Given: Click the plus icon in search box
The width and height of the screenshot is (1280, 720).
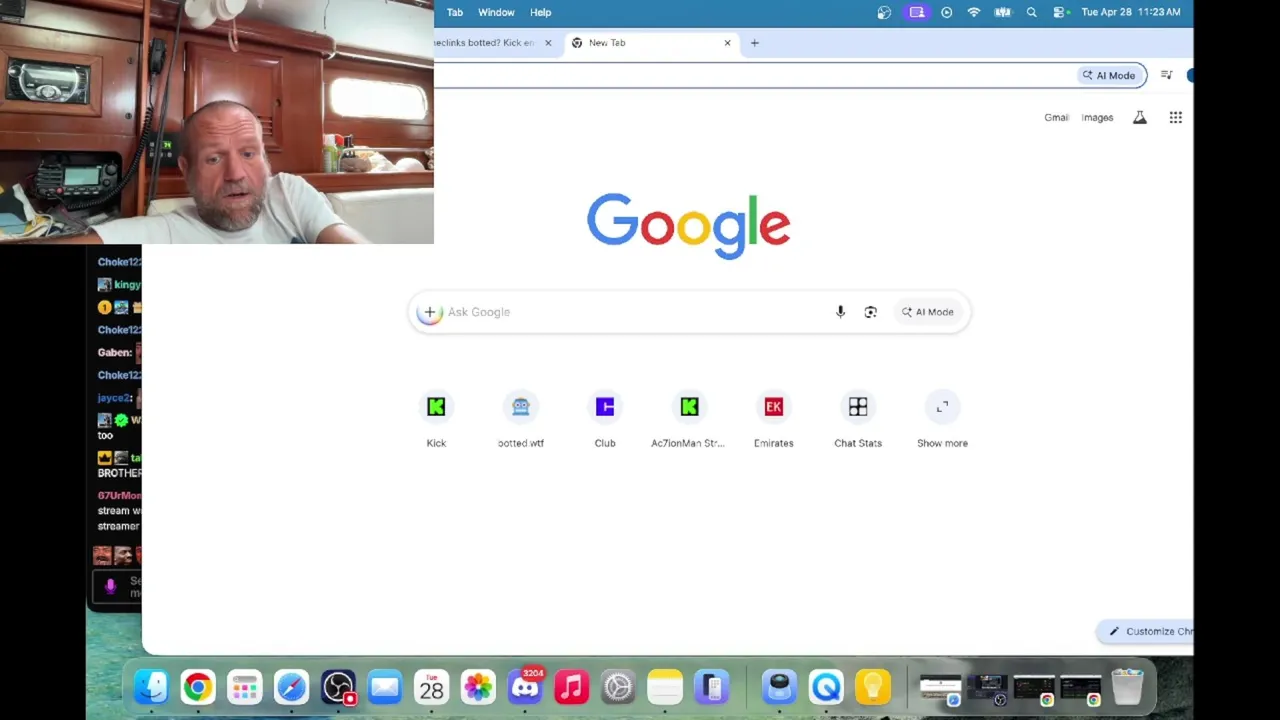Looking at the screenshot, I should coord(430,312).
